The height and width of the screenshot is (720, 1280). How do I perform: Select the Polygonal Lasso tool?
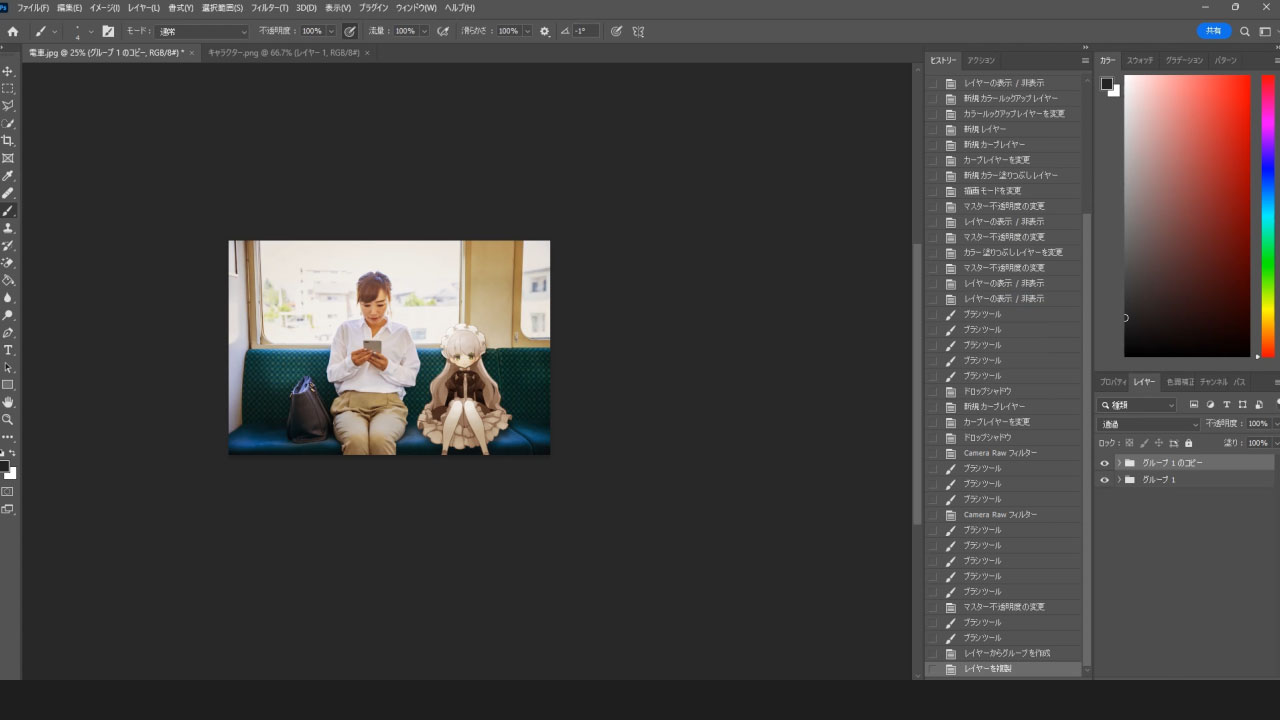(x=8, y=105)
